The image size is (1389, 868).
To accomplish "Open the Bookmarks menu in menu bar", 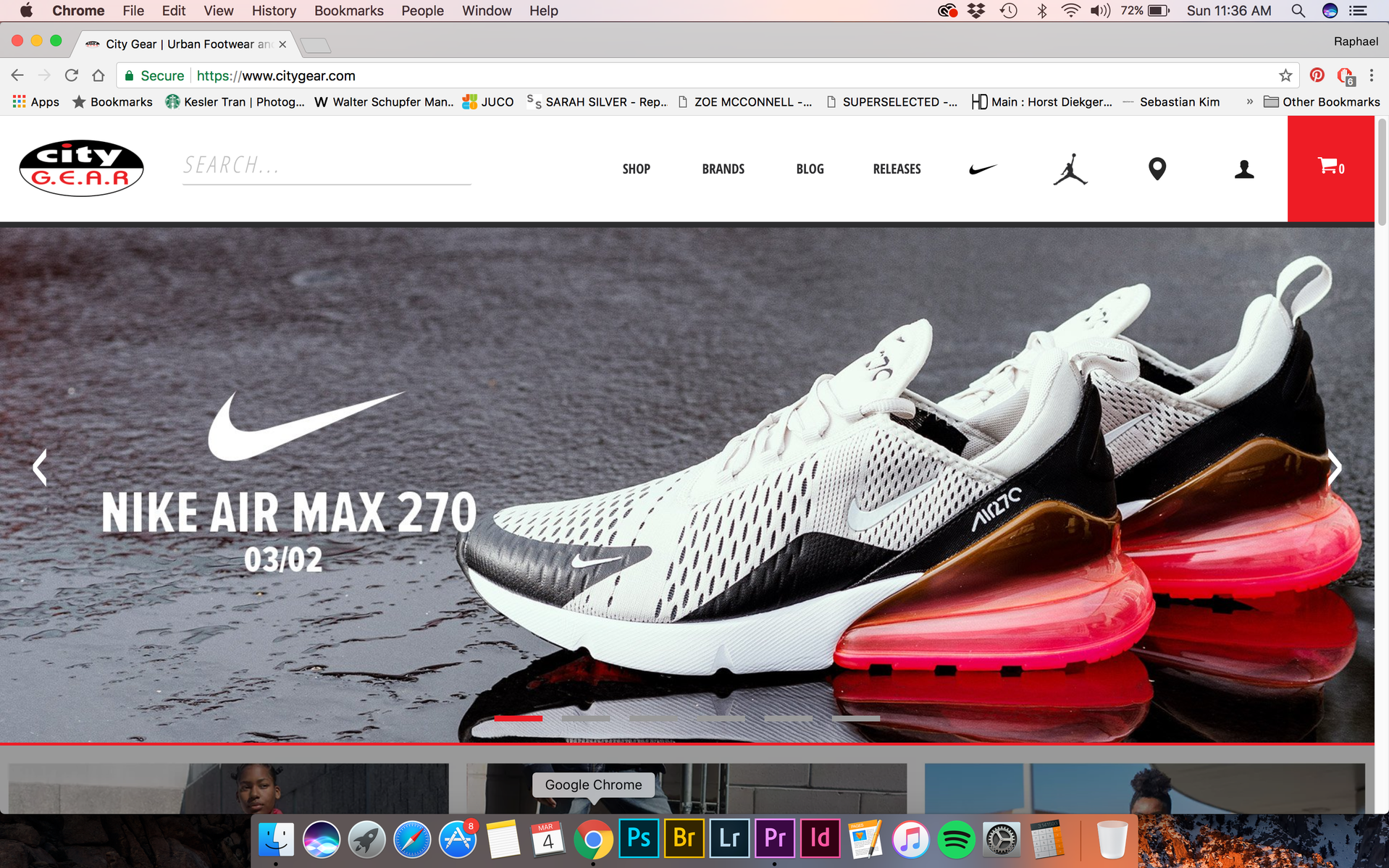I will 349,11.
